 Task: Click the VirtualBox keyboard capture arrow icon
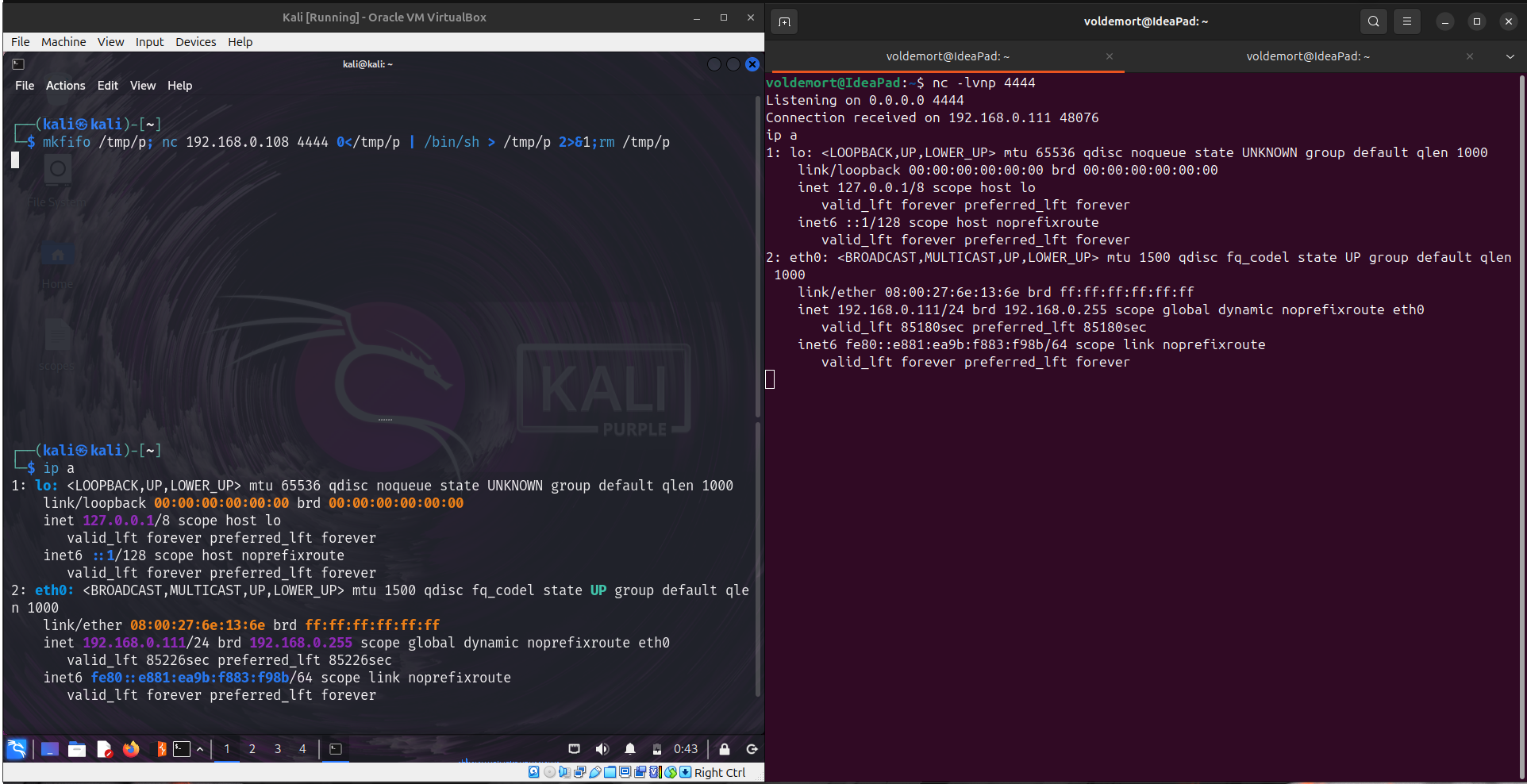coord(686,772)
